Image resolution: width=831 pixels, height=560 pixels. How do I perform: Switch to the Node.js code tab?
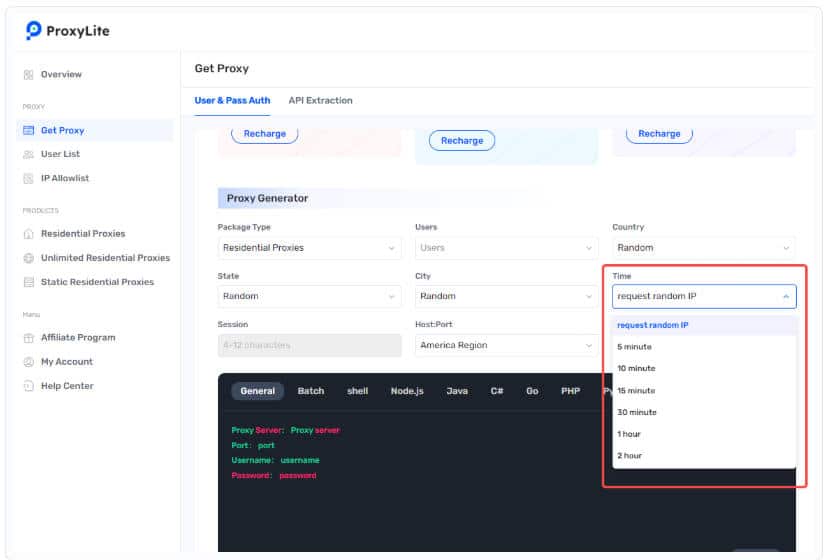tap(407, 391)
